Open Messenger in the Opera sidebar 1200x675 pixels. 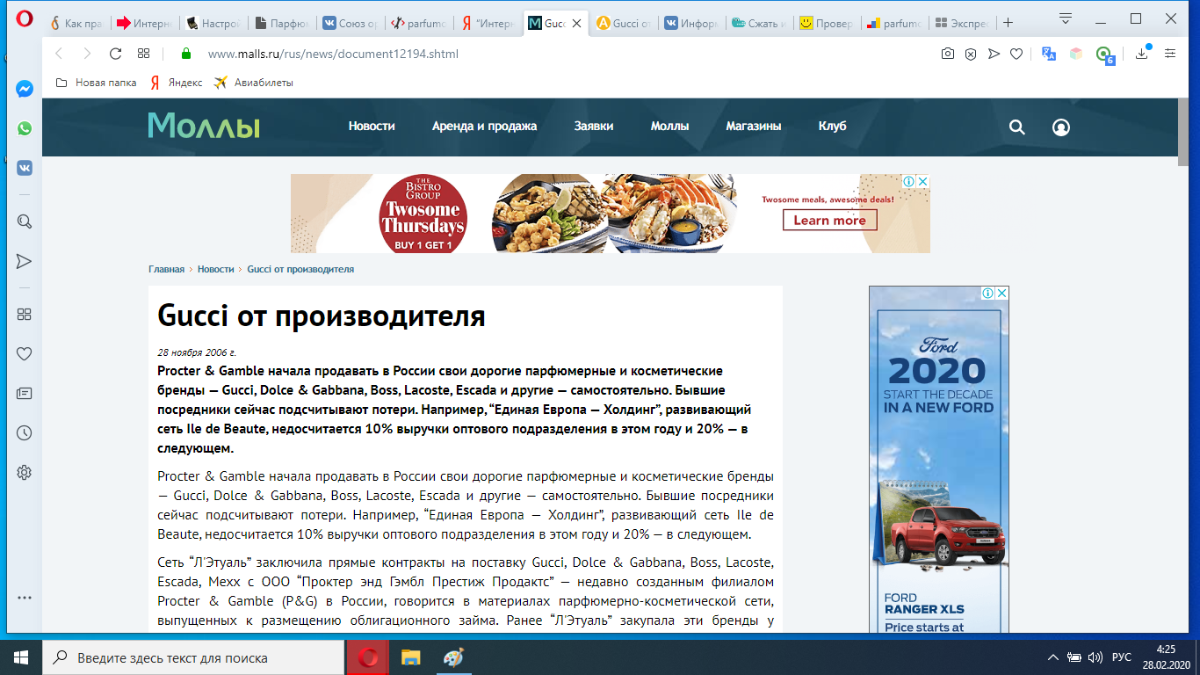24,89
